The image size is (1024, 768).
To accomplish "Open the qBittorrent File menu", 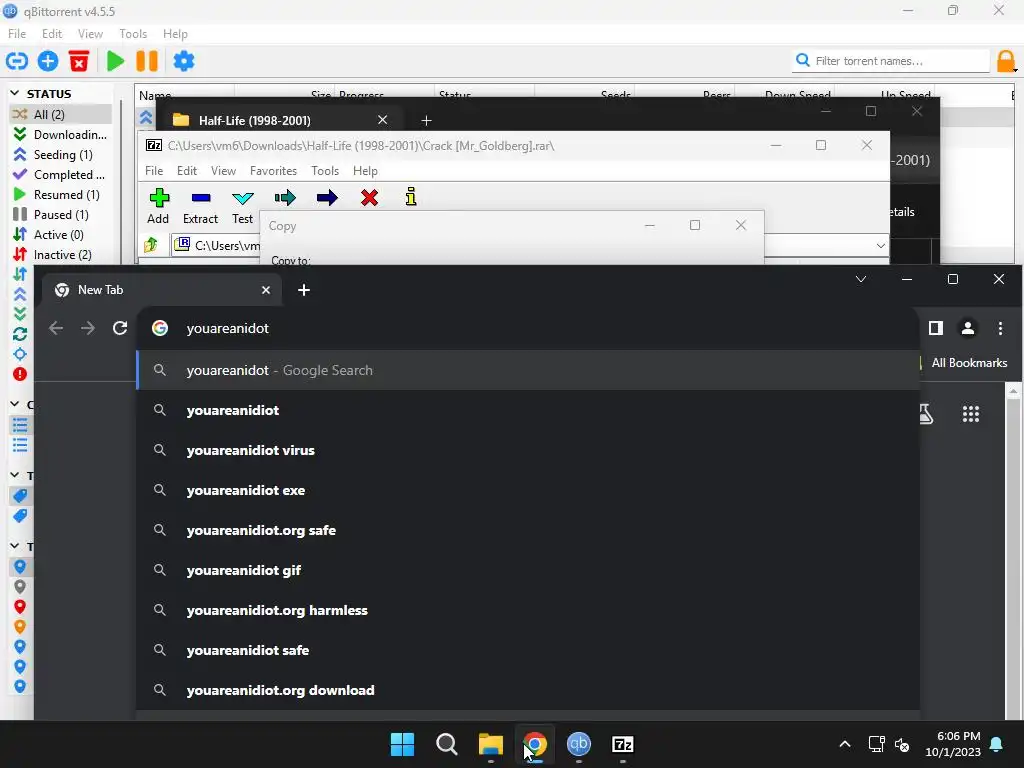I will pos(17,34).
